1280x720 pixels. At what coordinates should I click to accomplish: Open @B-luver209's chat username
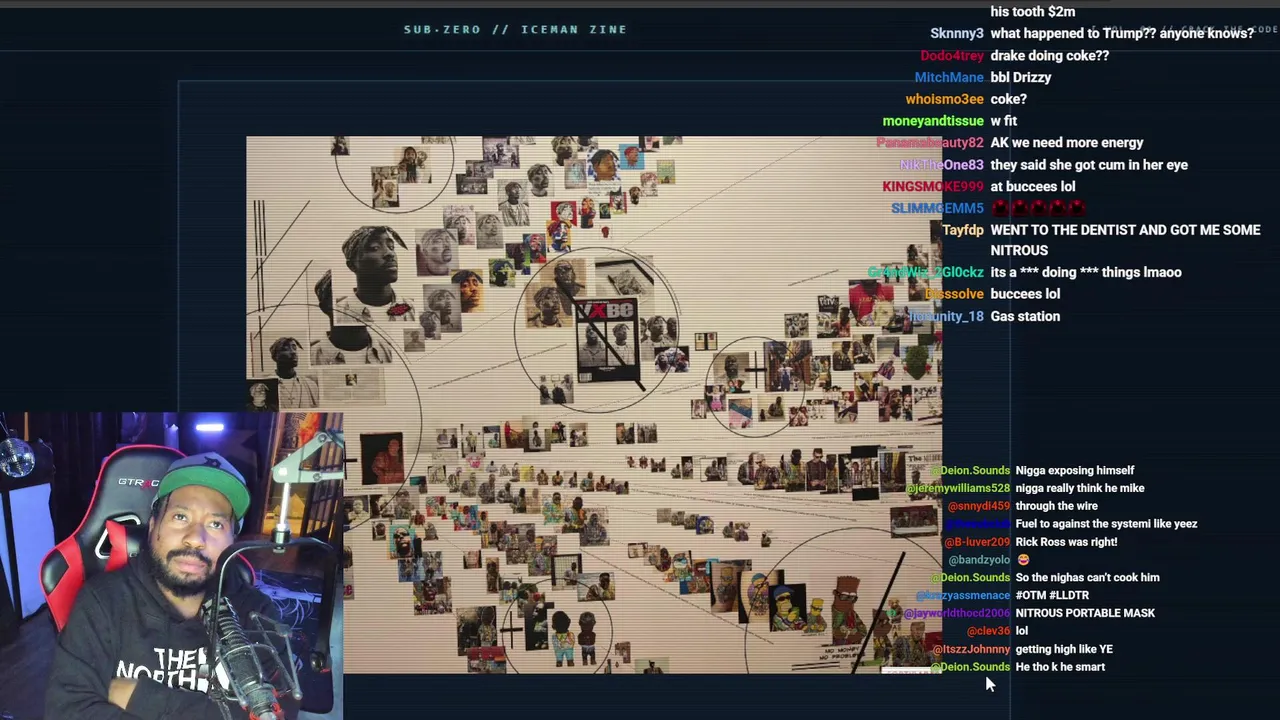point(977,543)
